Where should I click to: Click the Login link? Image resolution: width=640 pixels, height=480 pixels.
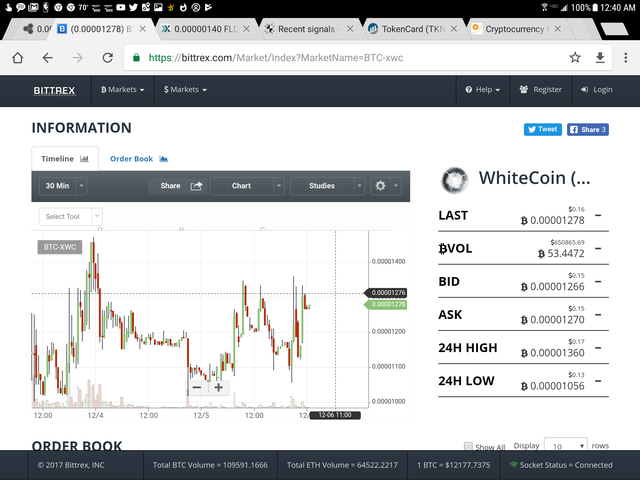pyautogui.click(x=597, y=89)
